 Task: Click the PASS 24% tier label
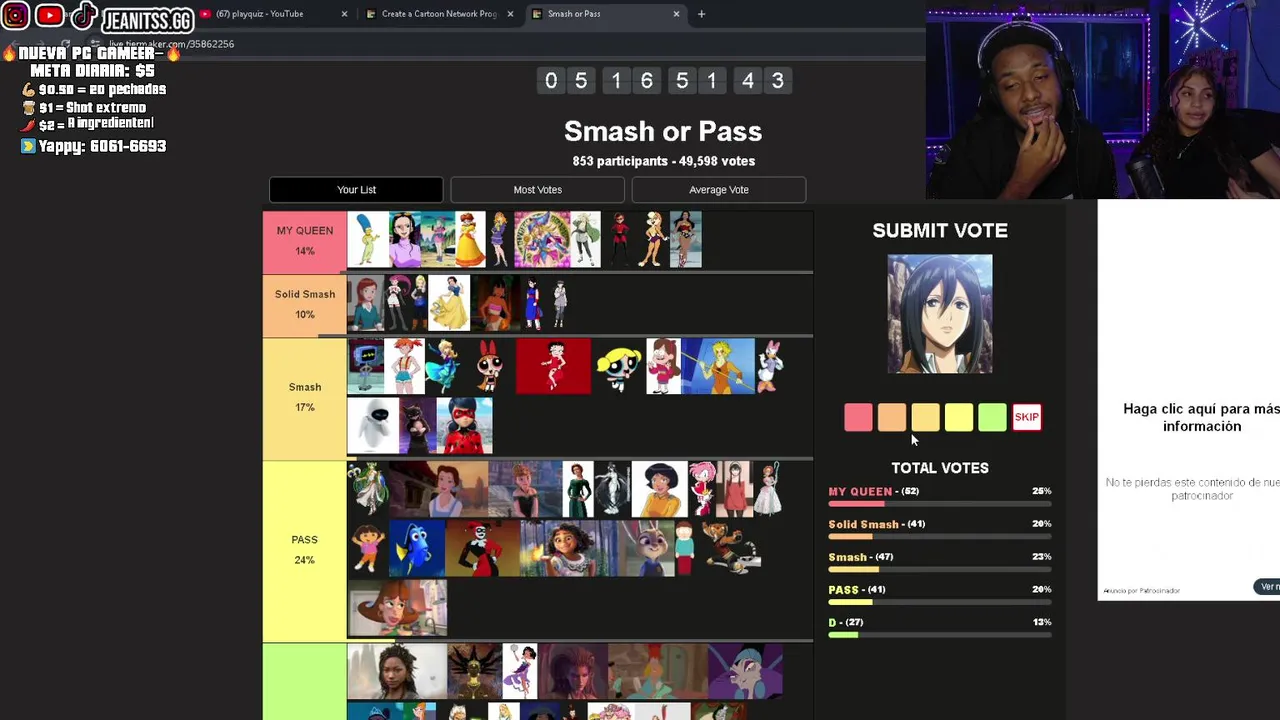pos(305,550)
